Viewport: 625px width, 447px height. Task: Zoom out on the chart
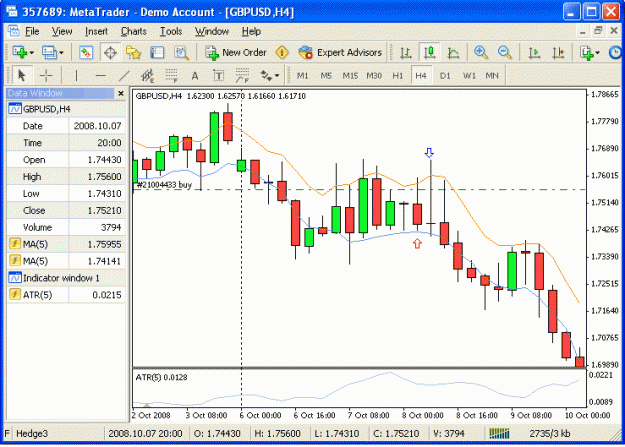click(x=505, y=52)
